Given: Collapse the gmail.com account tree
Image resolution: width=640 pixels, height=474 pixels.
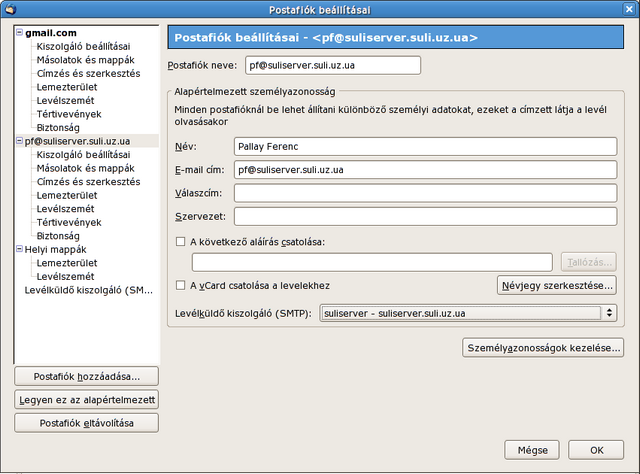Looking at the screenshot, I should [x=19, y=33].
